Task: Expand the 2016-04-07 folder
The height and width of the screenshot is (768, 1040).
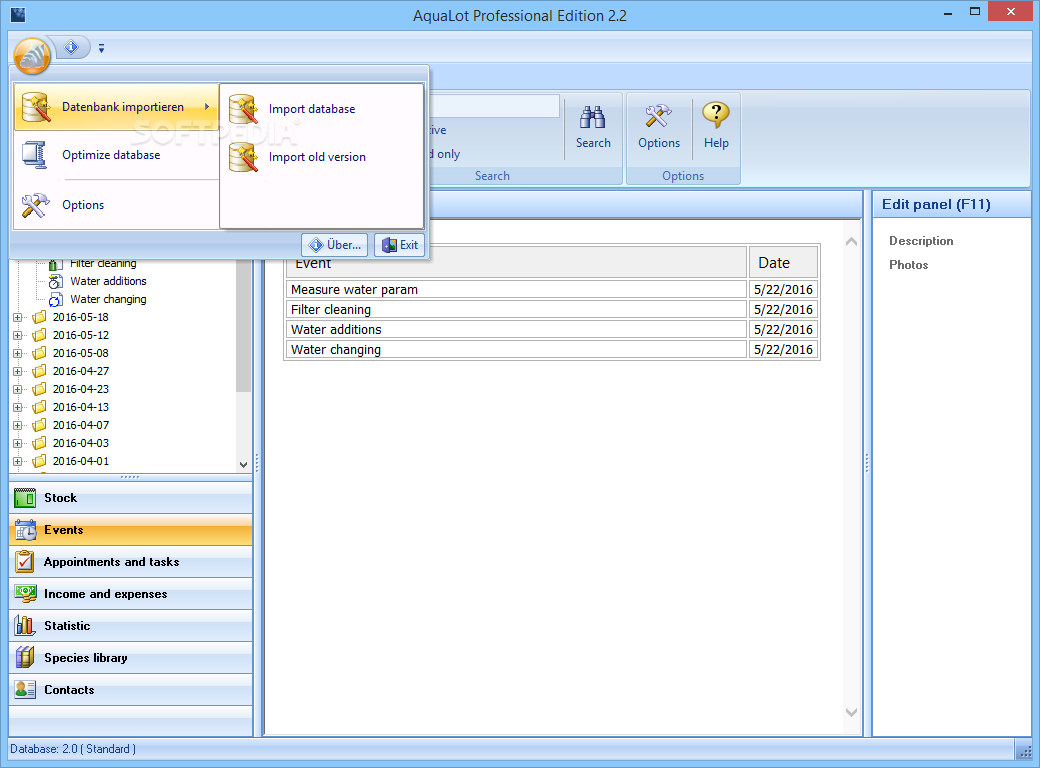Action: pos(18,425)
